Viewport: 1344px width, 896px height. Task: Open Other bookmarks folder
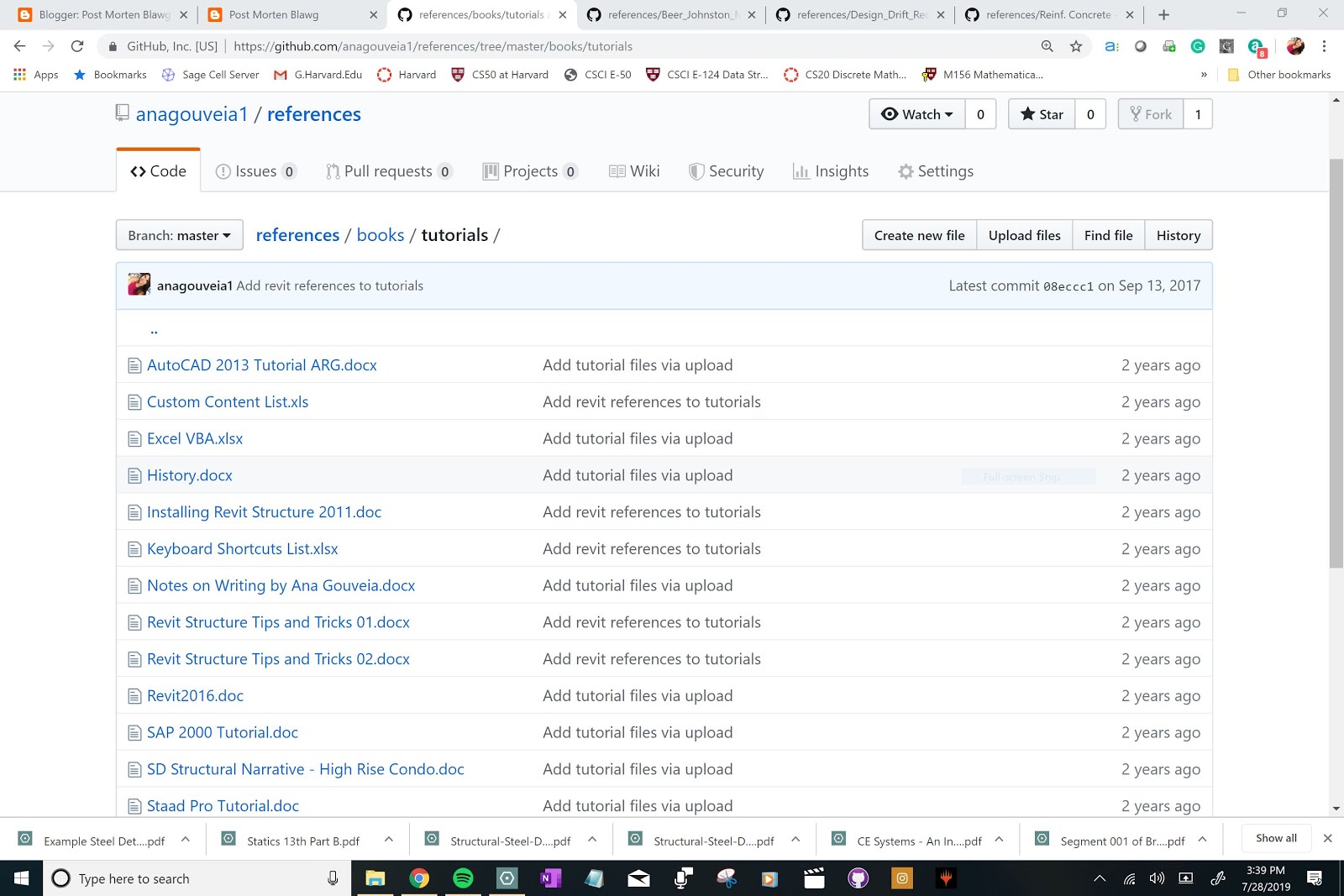pyautogui.click(x=1279, y=75)
